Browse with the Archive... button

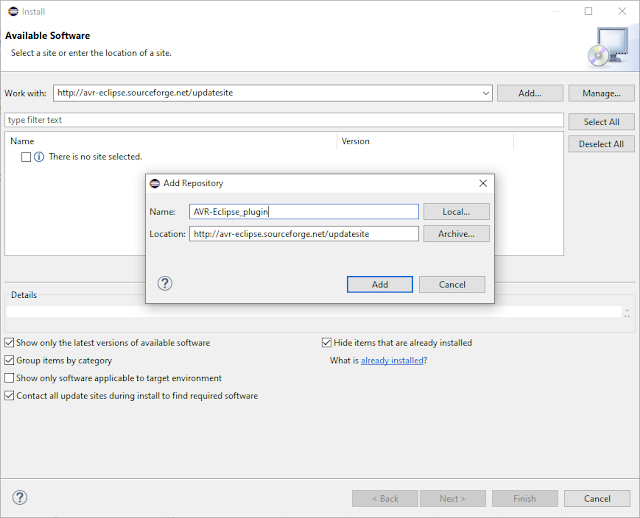point(456,234)
